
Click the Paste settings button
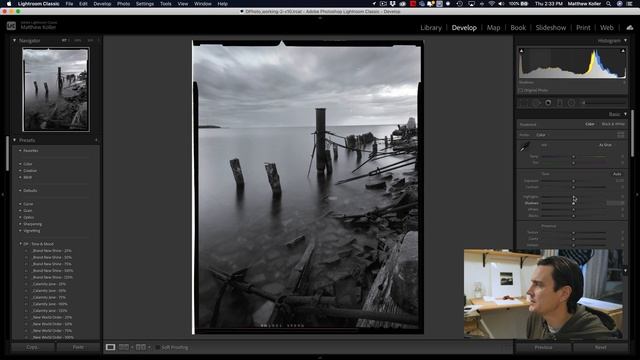coord(78,347)
